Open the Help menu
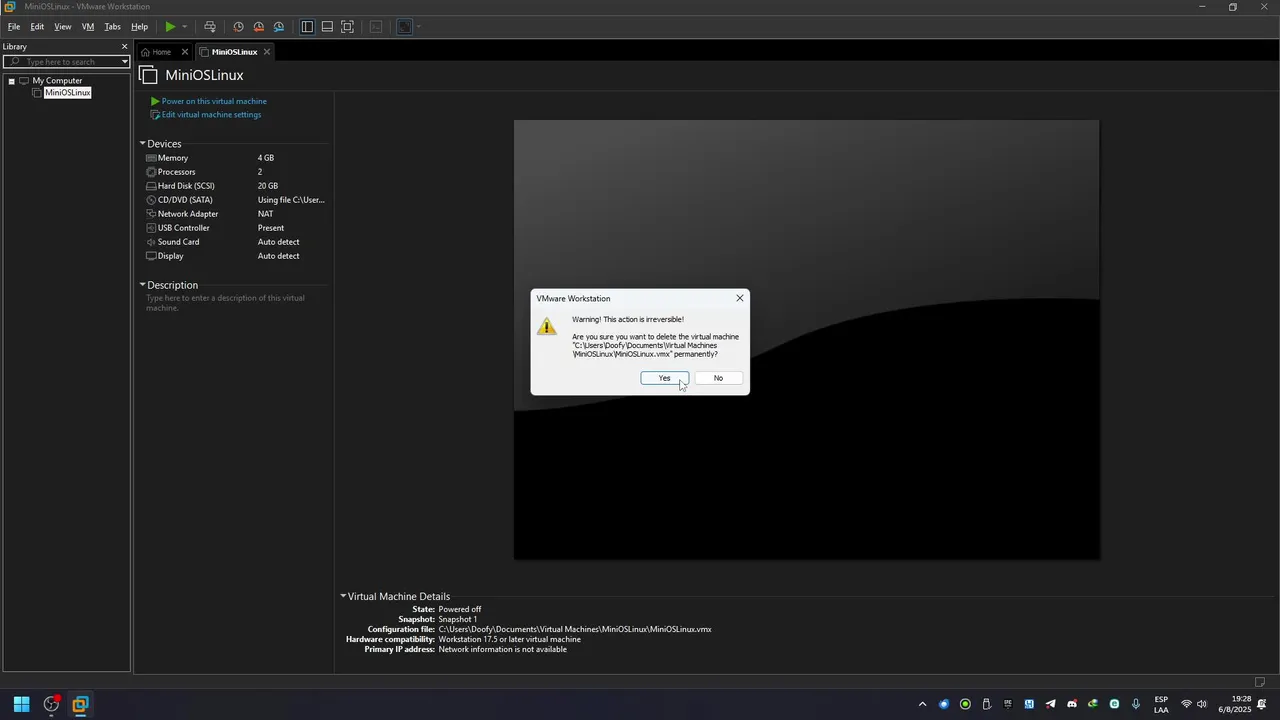This screenshot has width=1280, height=720. (x=140, y=27)
